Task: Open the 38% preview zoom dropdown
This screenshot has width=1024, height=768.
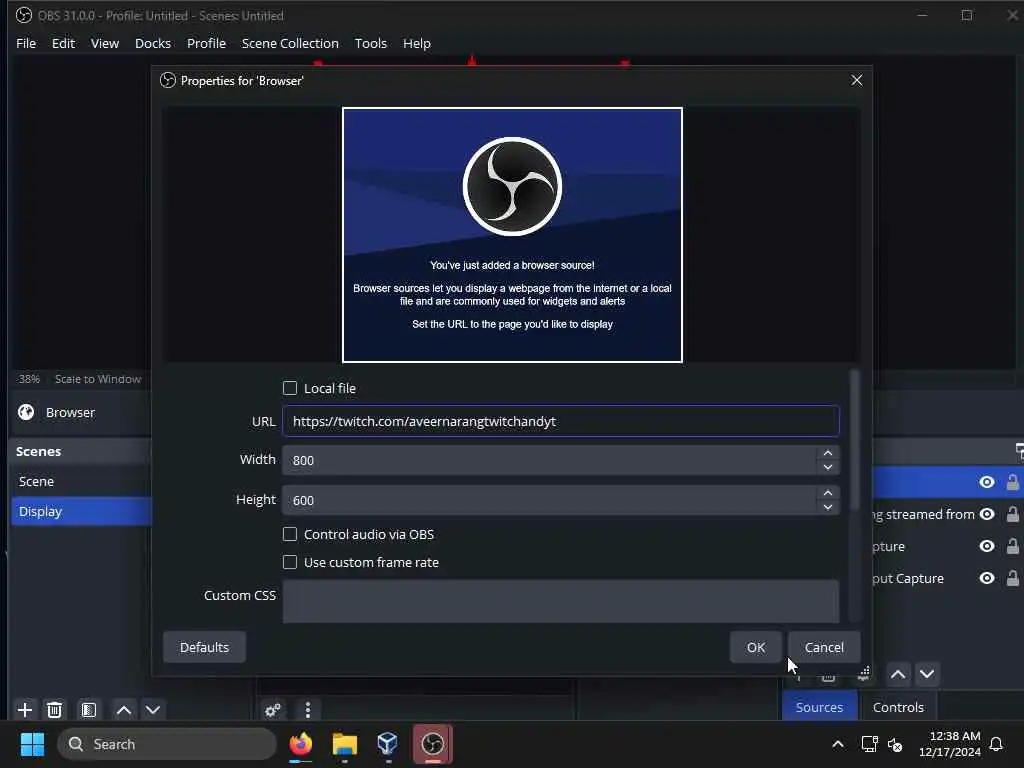Action: 29,379
